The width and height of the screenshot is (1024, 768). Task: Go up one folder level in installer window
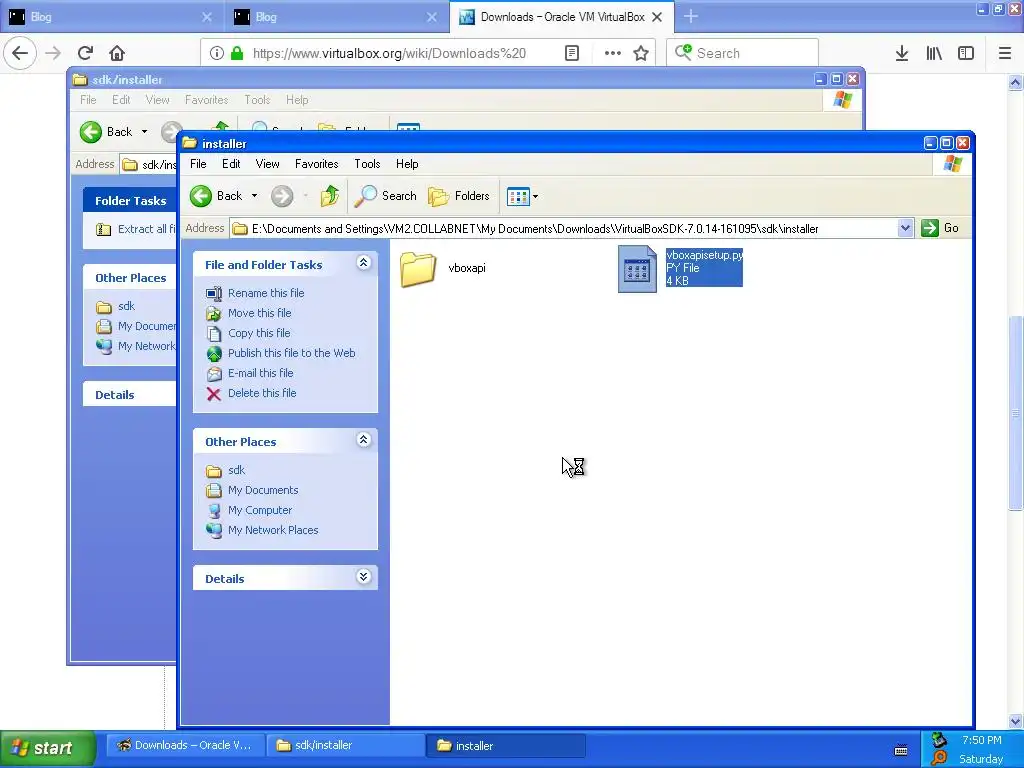[330, 196]
